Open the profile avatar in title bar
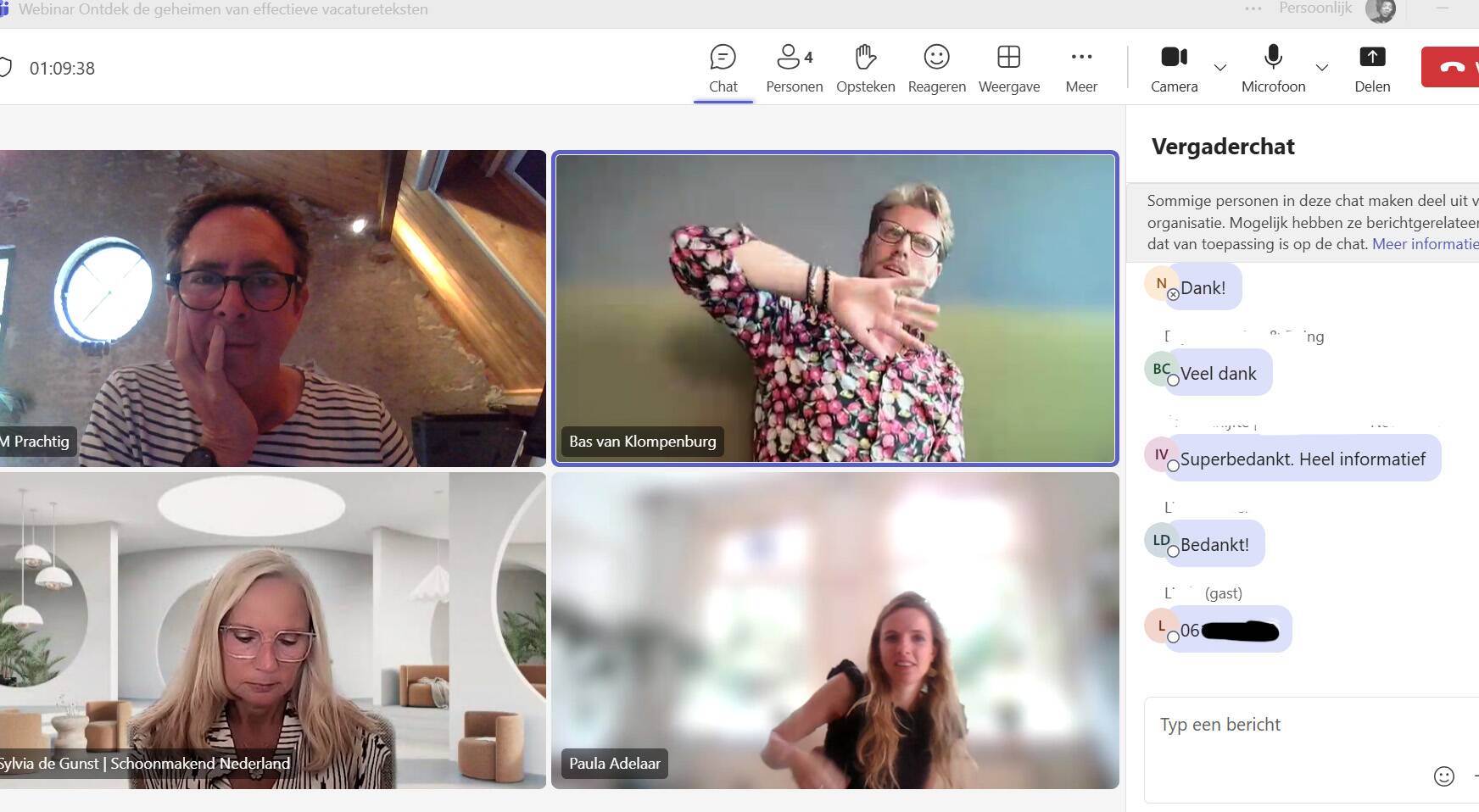1479x812 pixels. (x=1381, y=10)
